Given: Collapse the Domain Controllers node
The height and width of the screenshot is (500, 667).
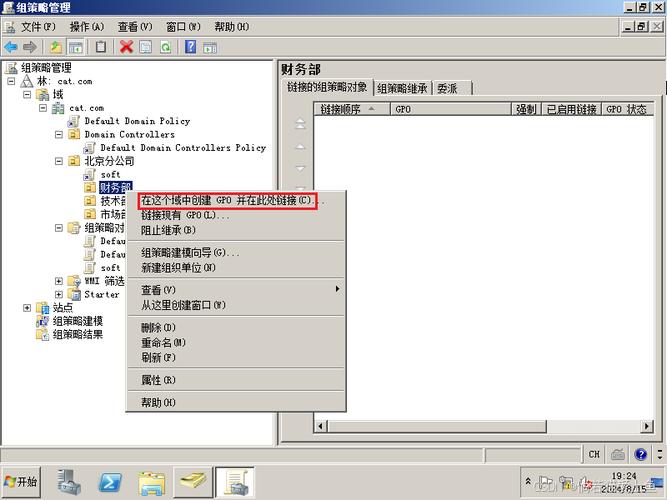Looking at the screenshot, I should pyautogui.click(x=59, y=134).
